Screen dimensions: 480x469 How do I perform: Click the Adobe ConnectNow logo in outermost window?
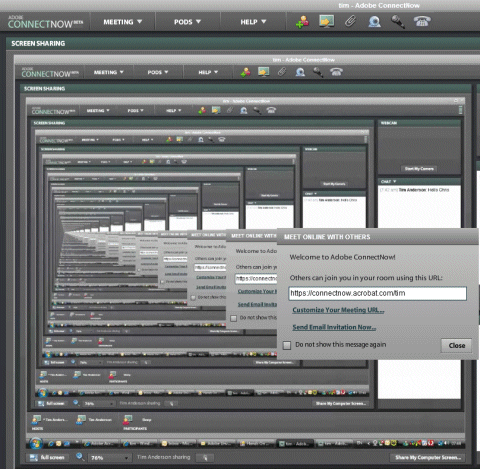[45, 22]
